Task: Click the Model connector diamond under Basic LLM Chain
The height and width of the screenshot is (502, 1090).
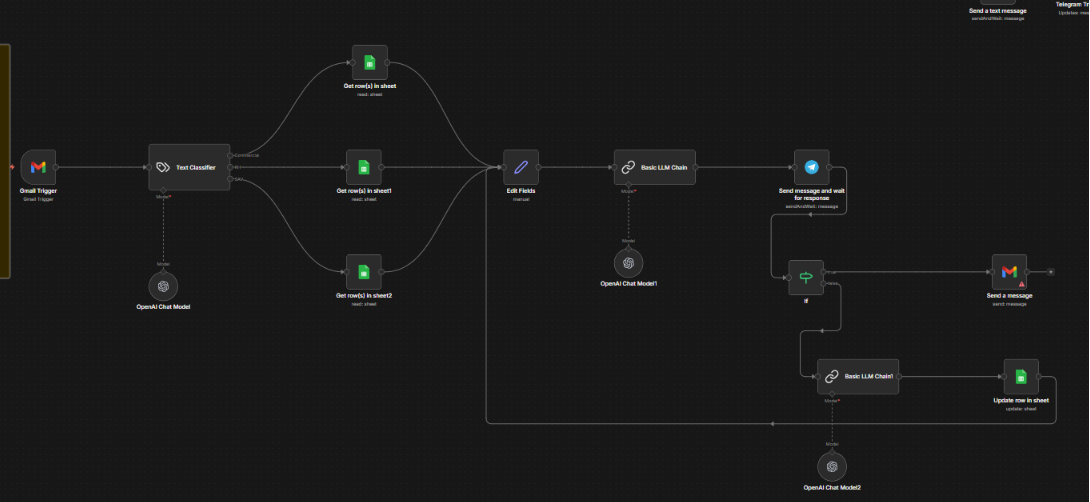Action: point(628,185)
